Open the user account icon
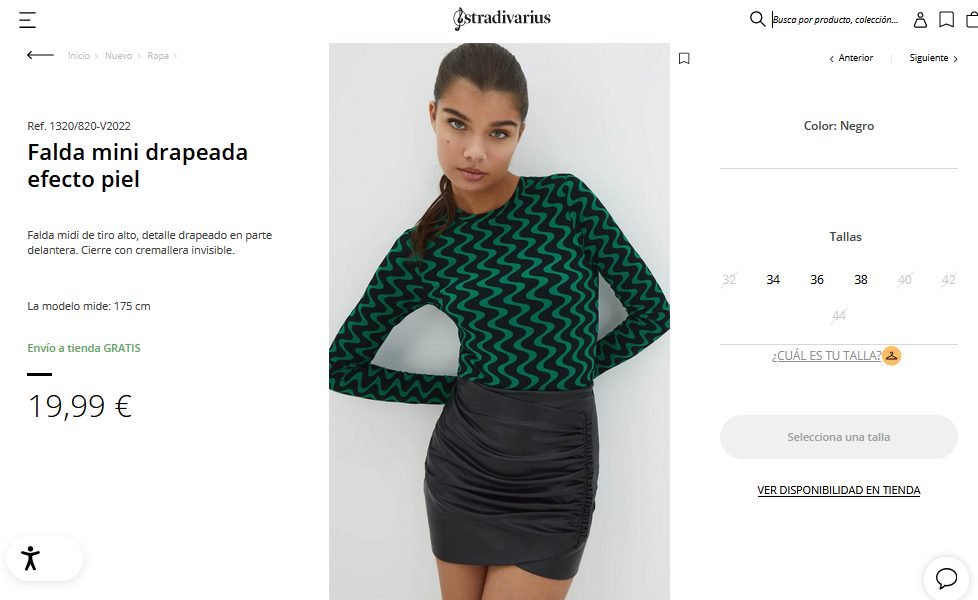978x600 pixels. [x=920, y=20]
